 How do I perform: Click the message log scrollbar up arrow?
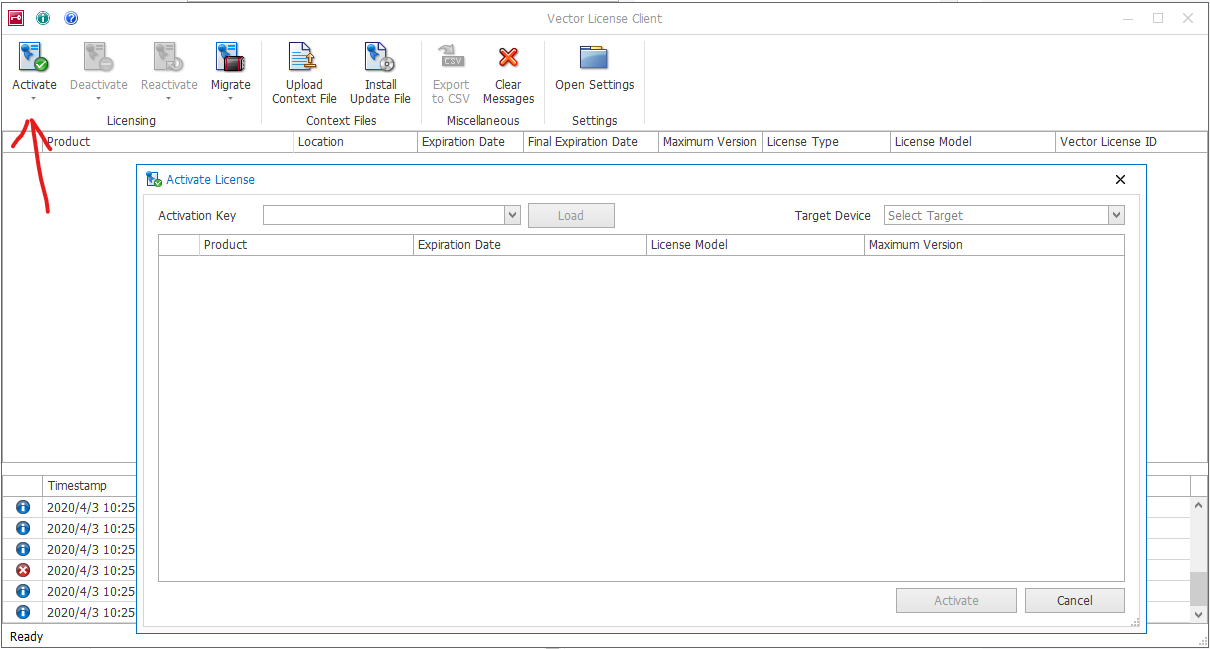pos(1198,506)
